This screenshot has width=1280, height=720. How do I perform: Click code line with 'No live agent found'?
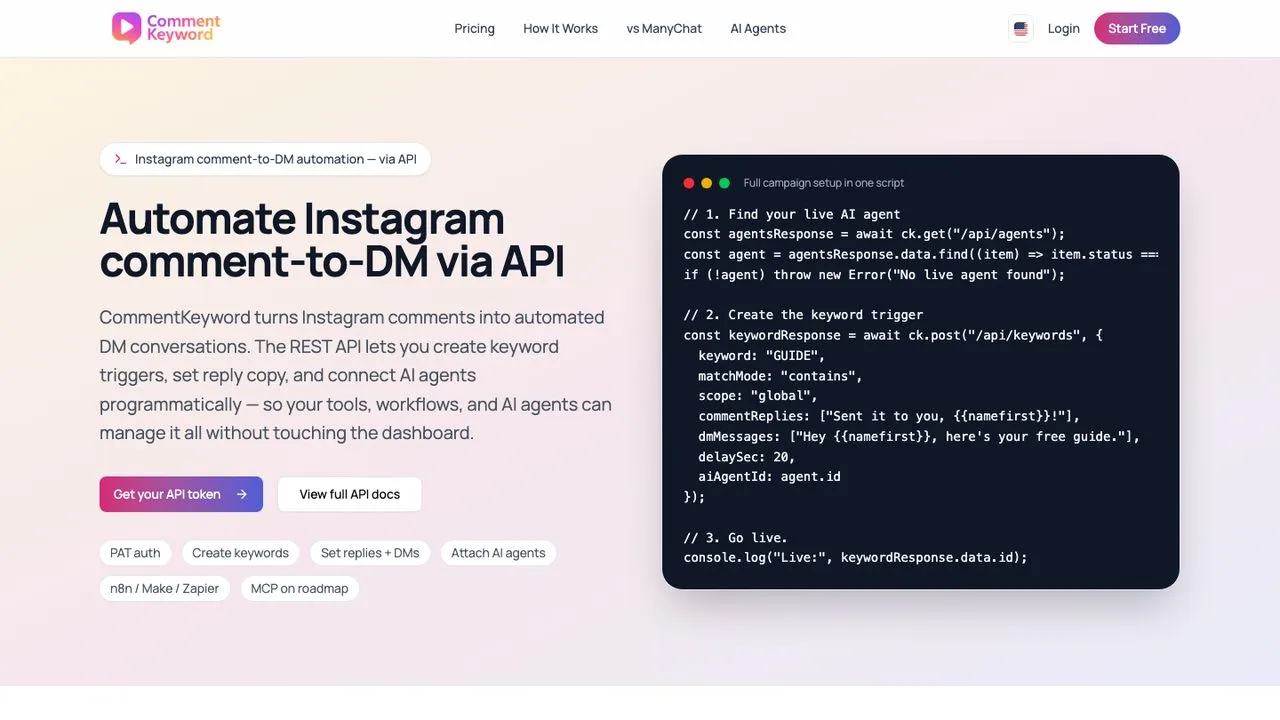[875, 274]
